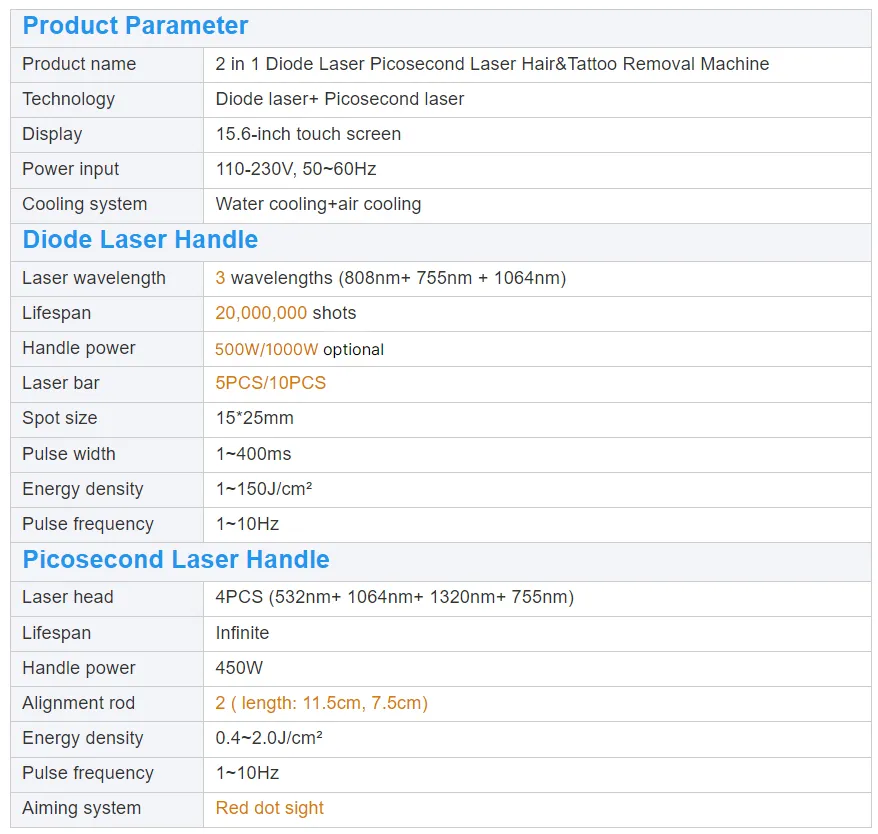Click the orange 500W/1000W handle power text
Viewport: 878px width, 834px height.
266,349
